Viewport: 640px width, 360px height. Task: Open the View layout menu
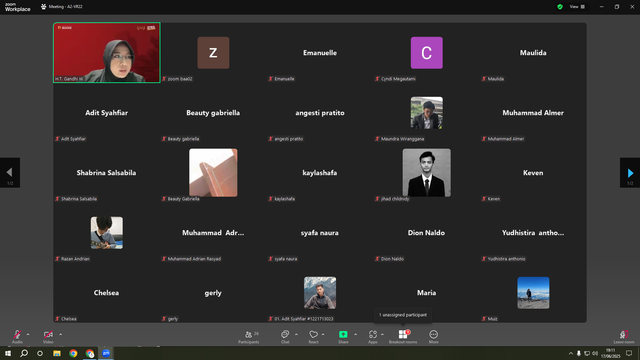(x=577, y=7)
